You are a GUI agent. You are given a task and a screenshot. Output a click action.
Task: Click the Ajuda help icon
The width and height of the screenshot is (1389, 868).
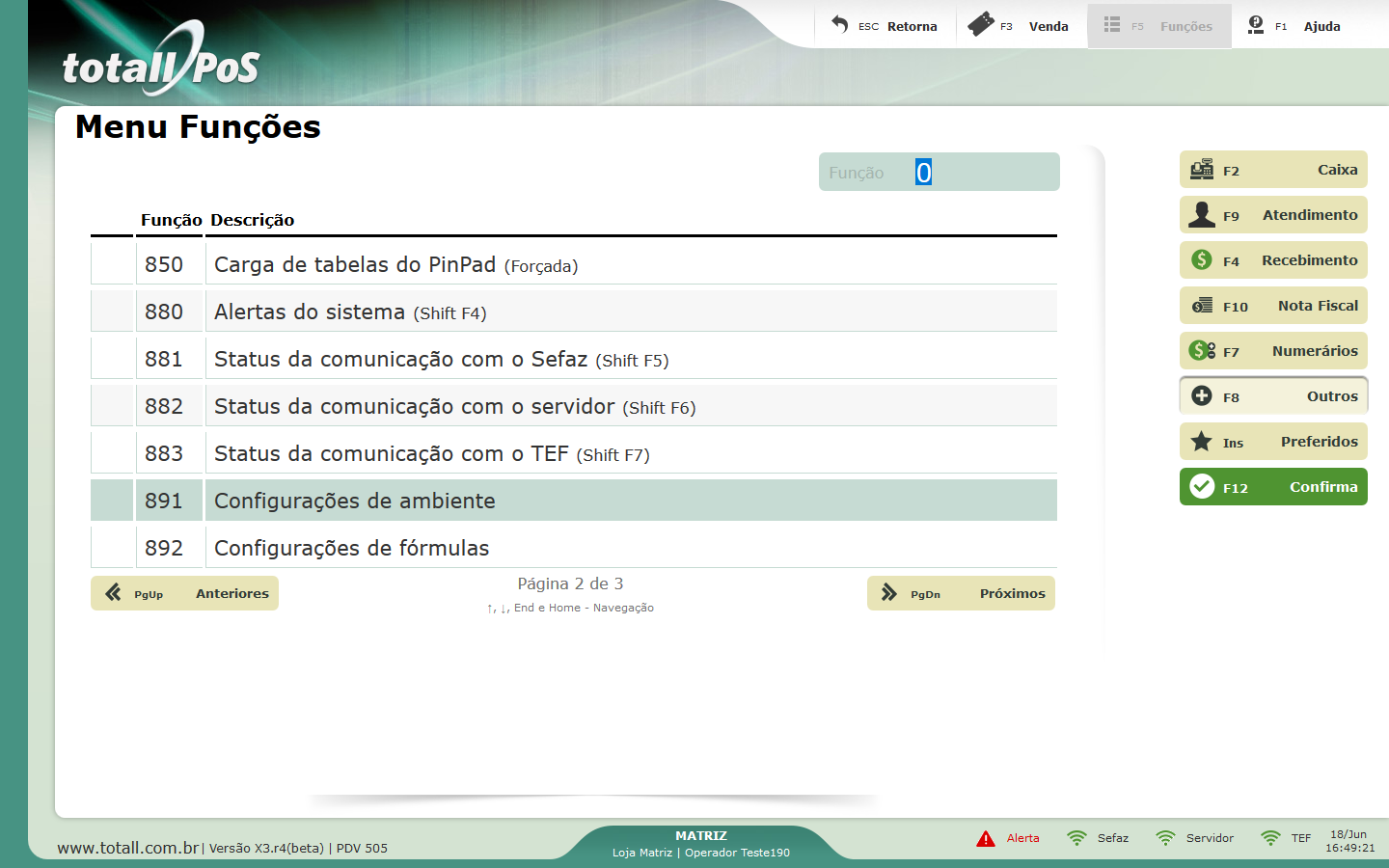(x=1255, y=25)
